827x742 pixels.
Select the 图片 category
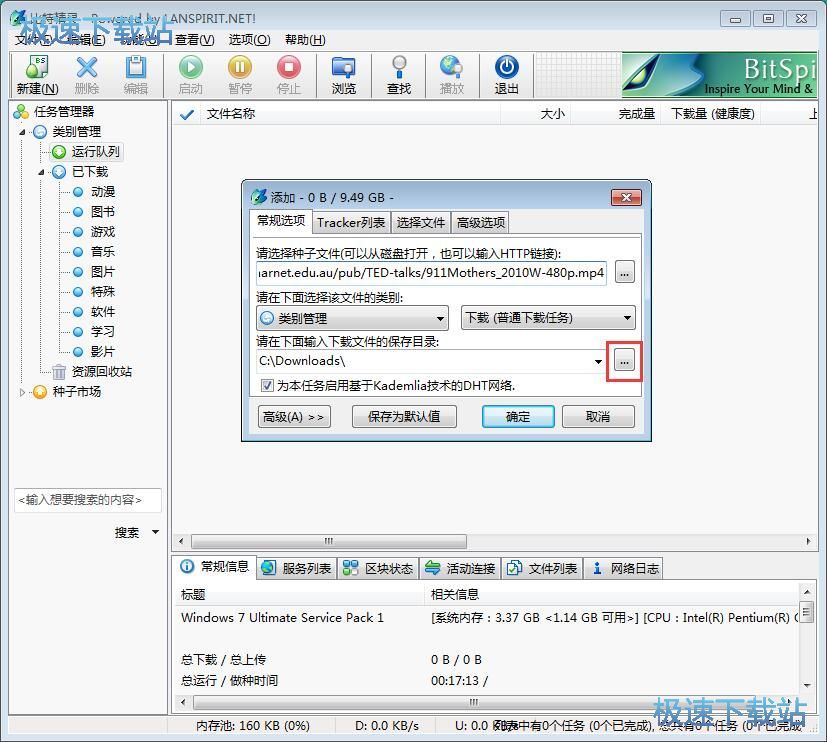pyautogui.click(x=94, y=272)
